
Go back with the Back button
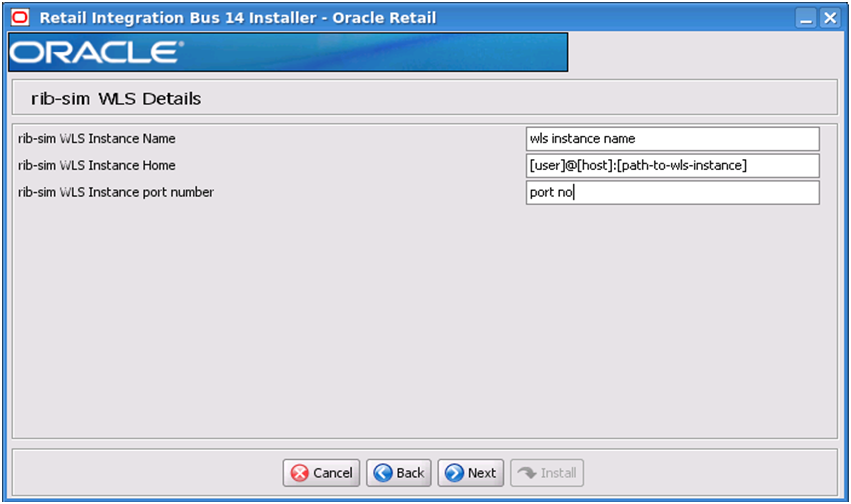pyautogui.click(x=399, y=473)
